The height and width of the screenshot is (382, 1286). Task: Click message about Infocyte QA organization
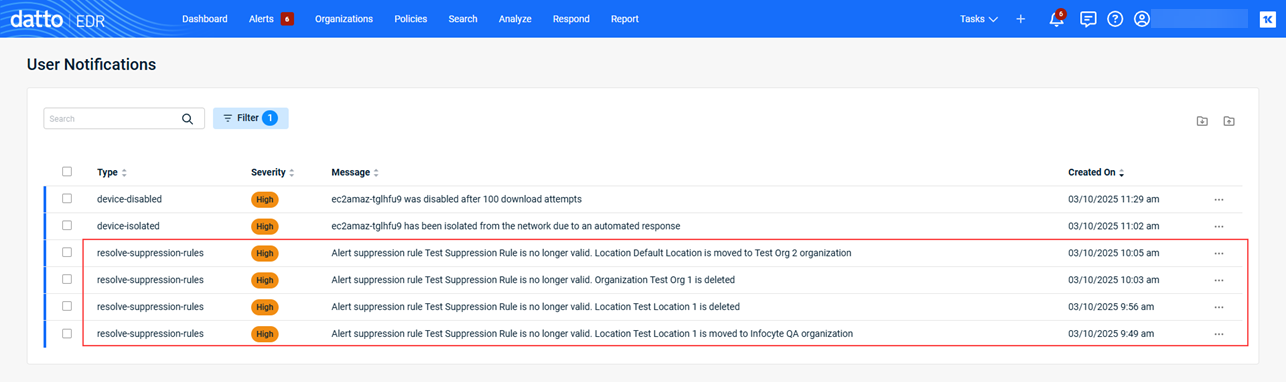click(x=592, y=334)
